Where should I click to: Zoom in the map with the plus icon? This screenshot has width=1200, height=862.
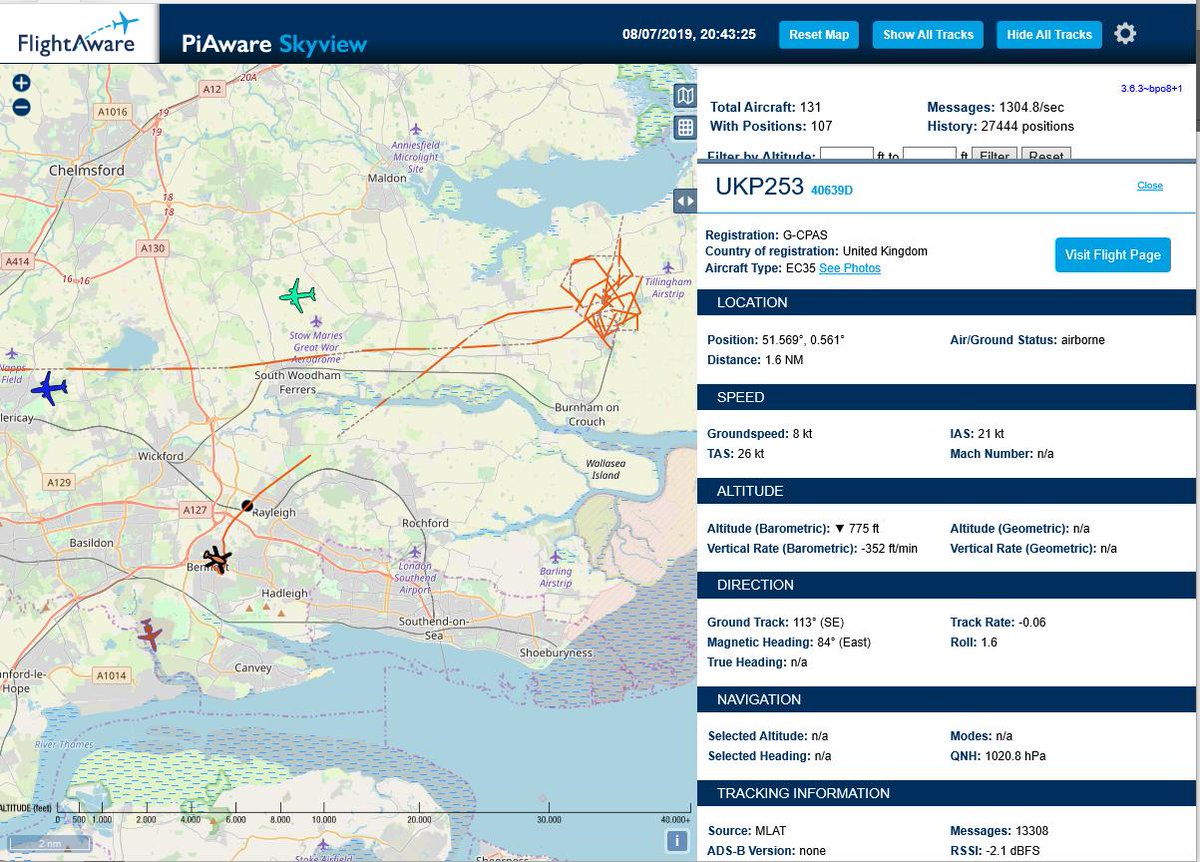[21, 84]
